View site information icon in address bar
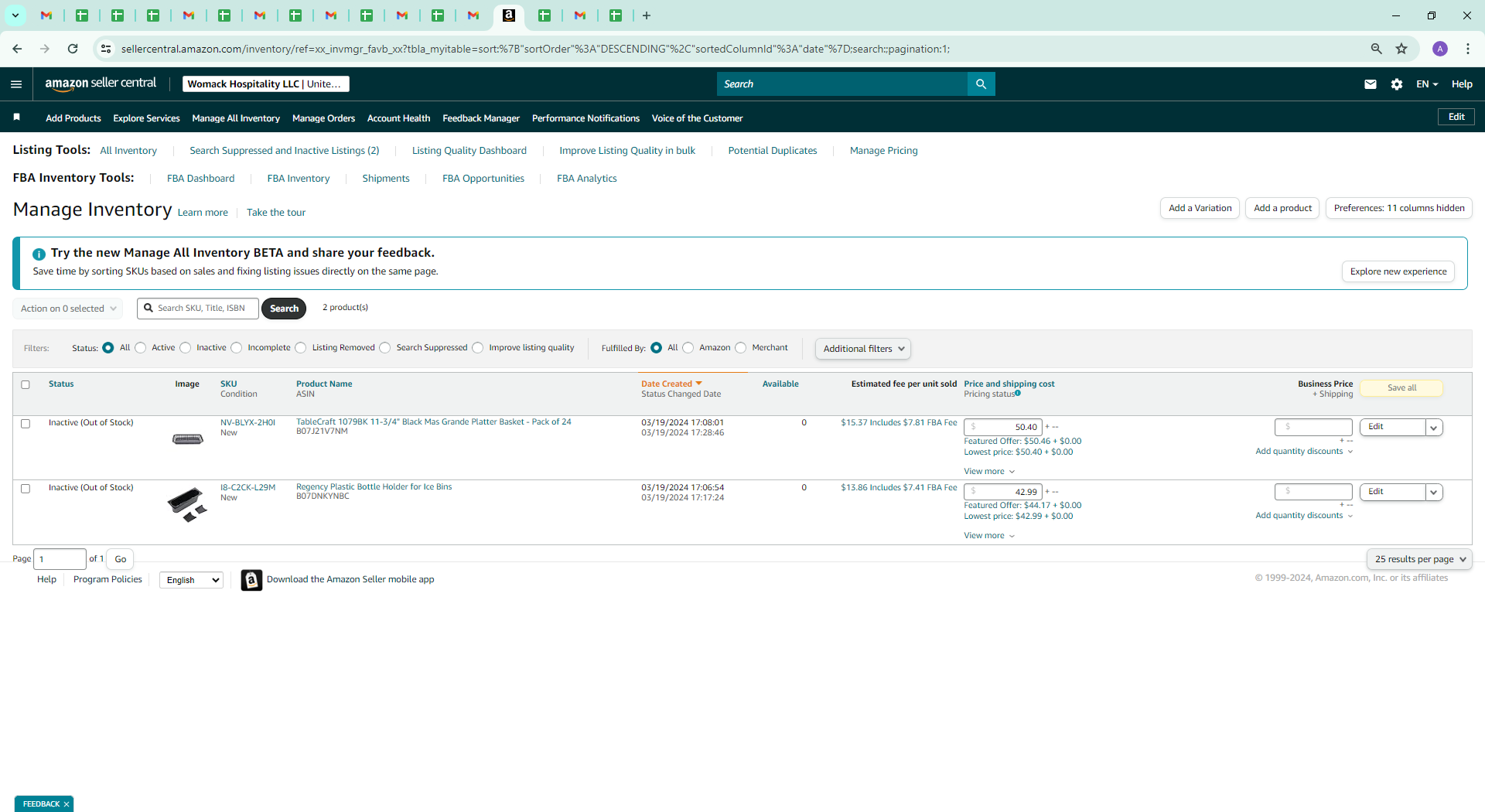 click(106, 49)
